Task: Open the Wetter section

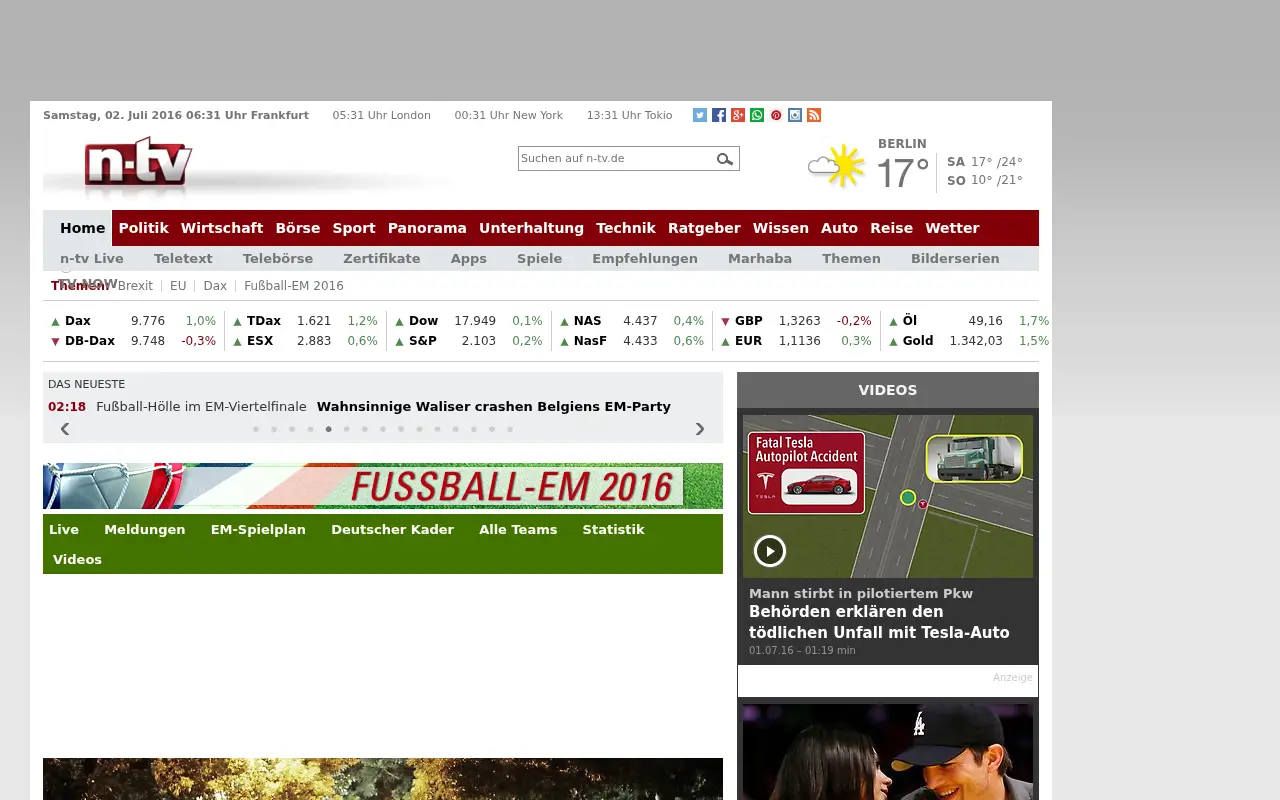Action: point(952,228)
